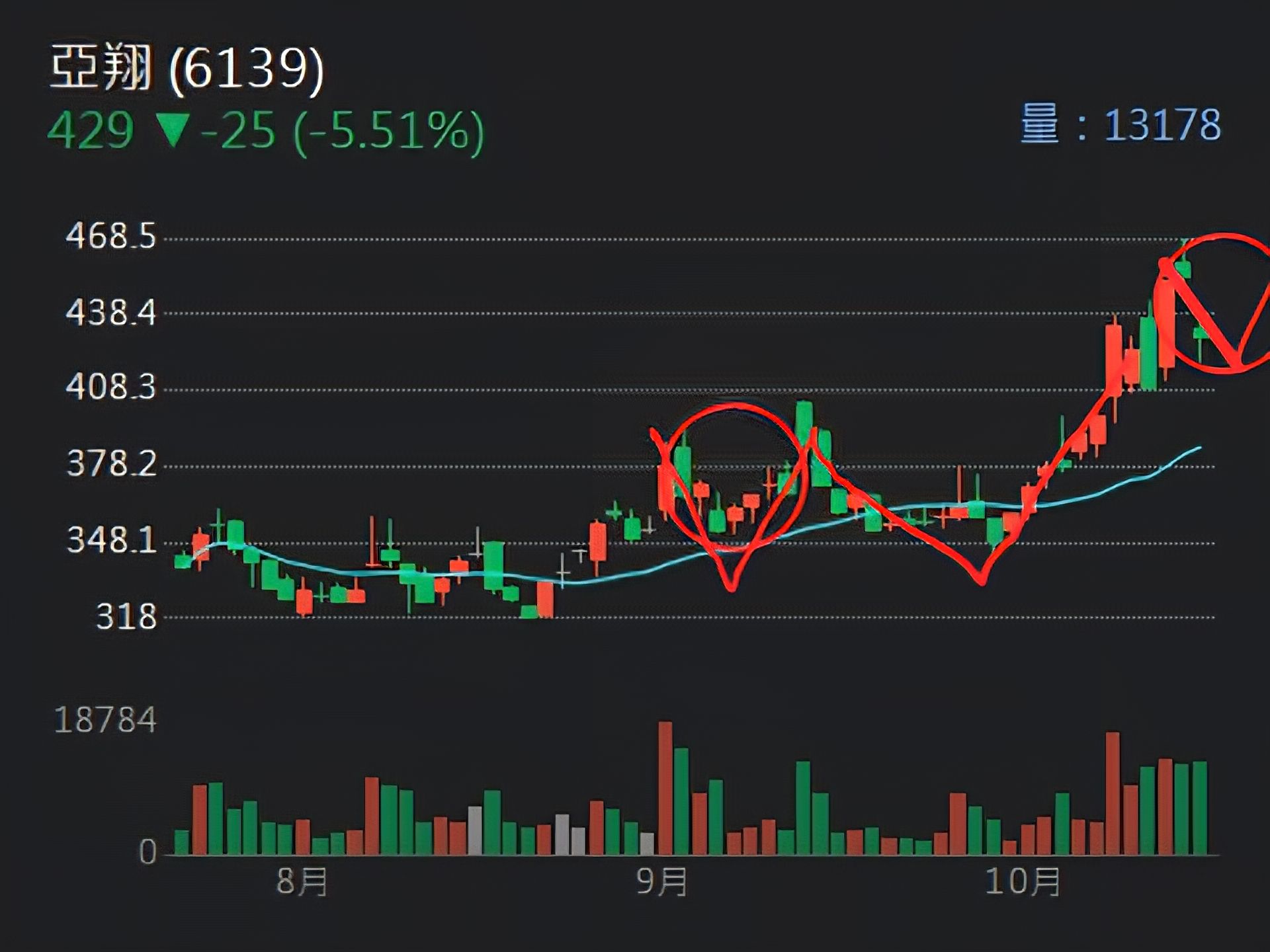Click the current price 429
1270x952 pixels.
tap(91, 130)
